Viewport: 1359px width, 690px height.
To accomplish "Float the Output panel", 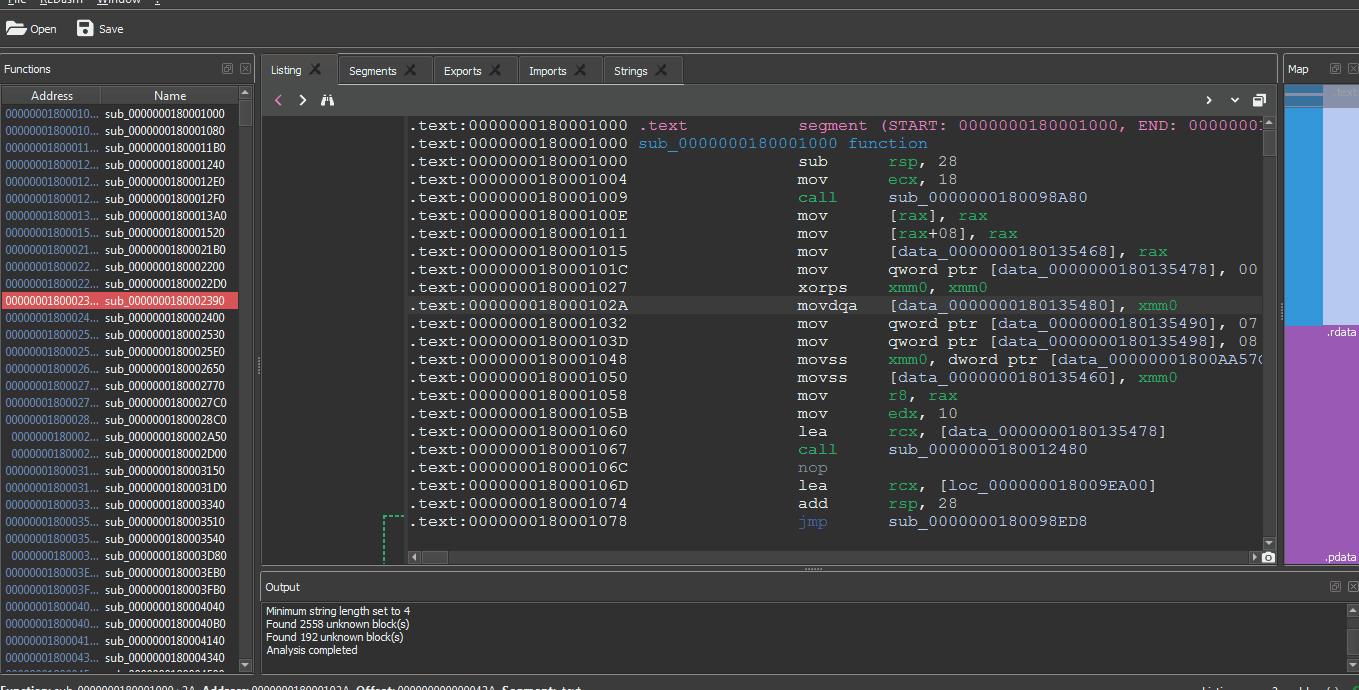I will tap(1335, 586).
